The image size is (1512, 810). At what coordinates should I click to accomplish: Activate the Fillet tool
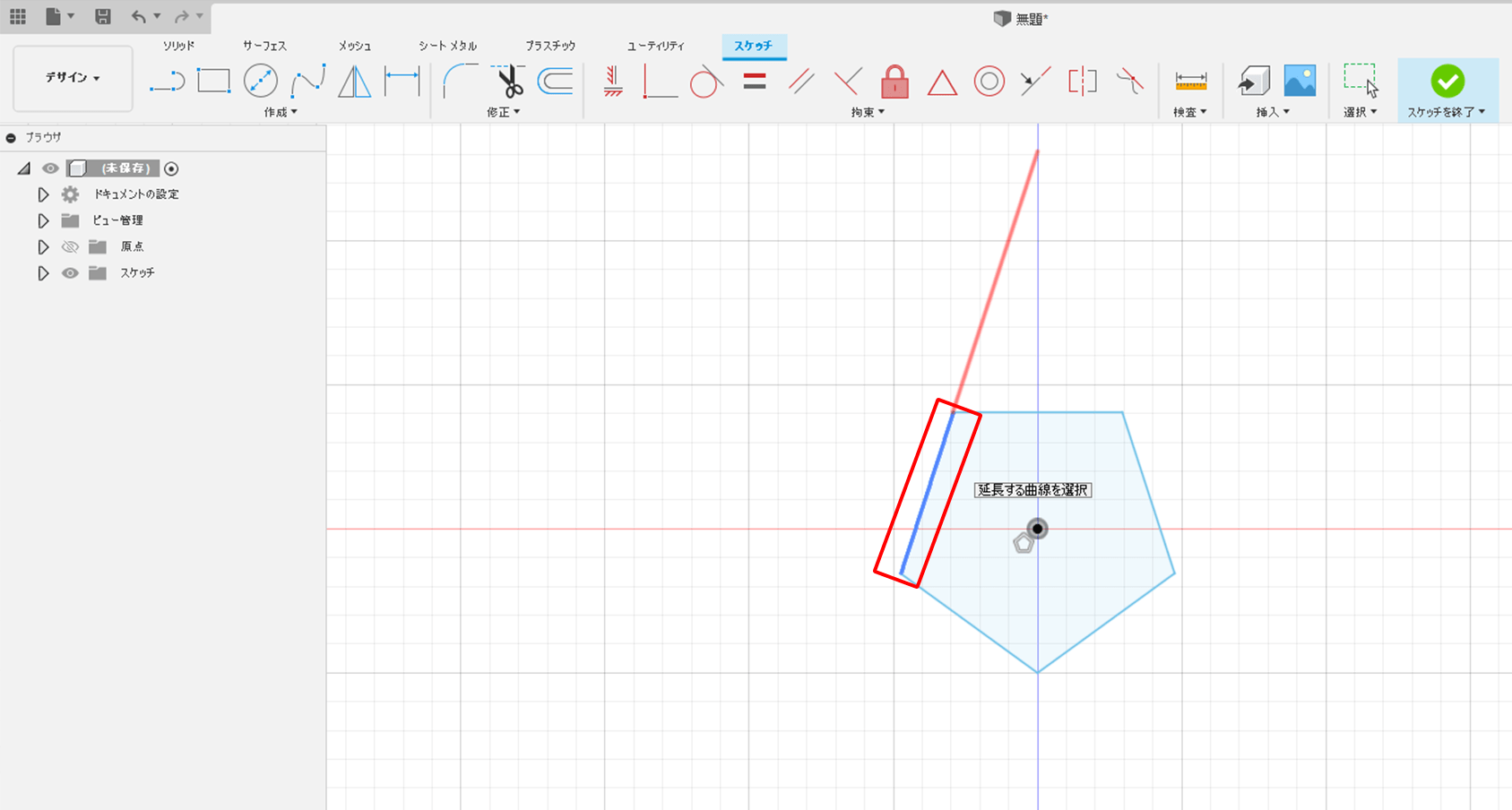click(460, 82)
